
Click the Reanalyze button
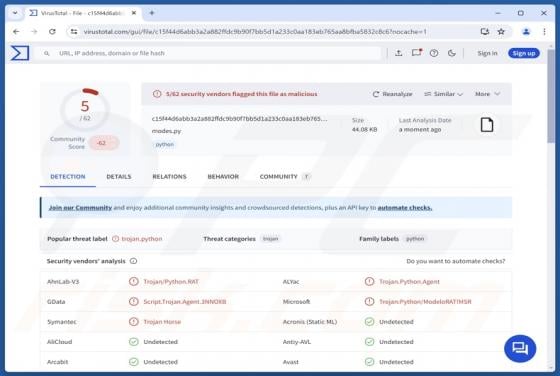point(392,94)
